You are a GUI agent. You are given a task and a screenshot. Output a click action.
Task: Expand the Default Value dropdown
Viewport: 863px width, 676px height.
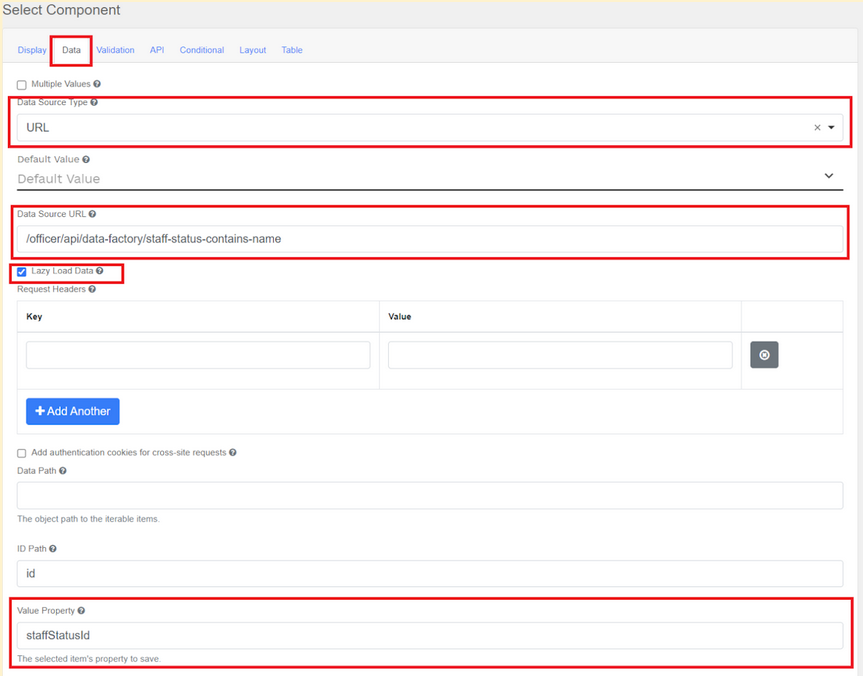[x=828, y=177]
